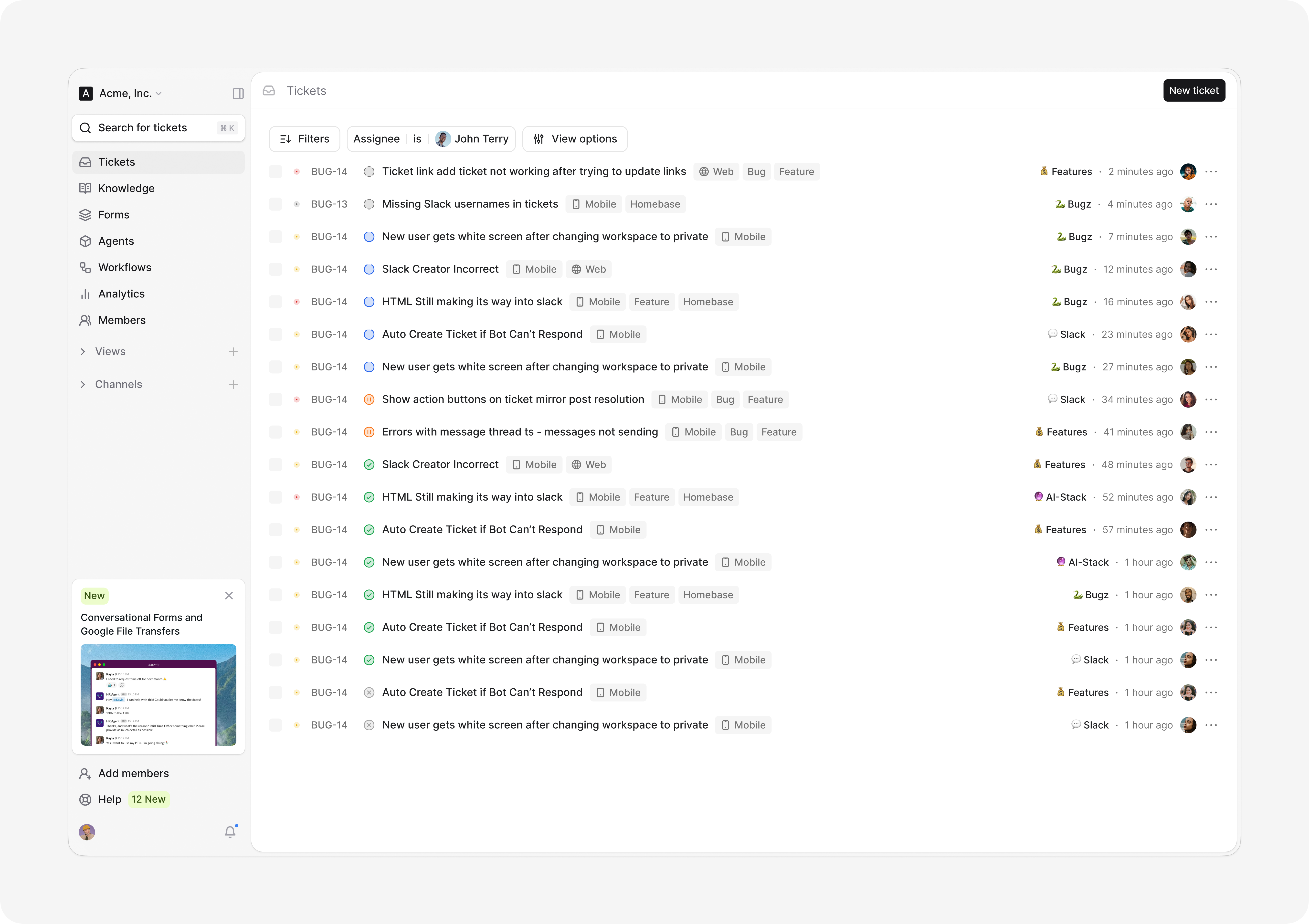1309x924 pixels.
Task: Click priority dot on 'Missing Slack usernames' row
Action: [x=296, y=204]
